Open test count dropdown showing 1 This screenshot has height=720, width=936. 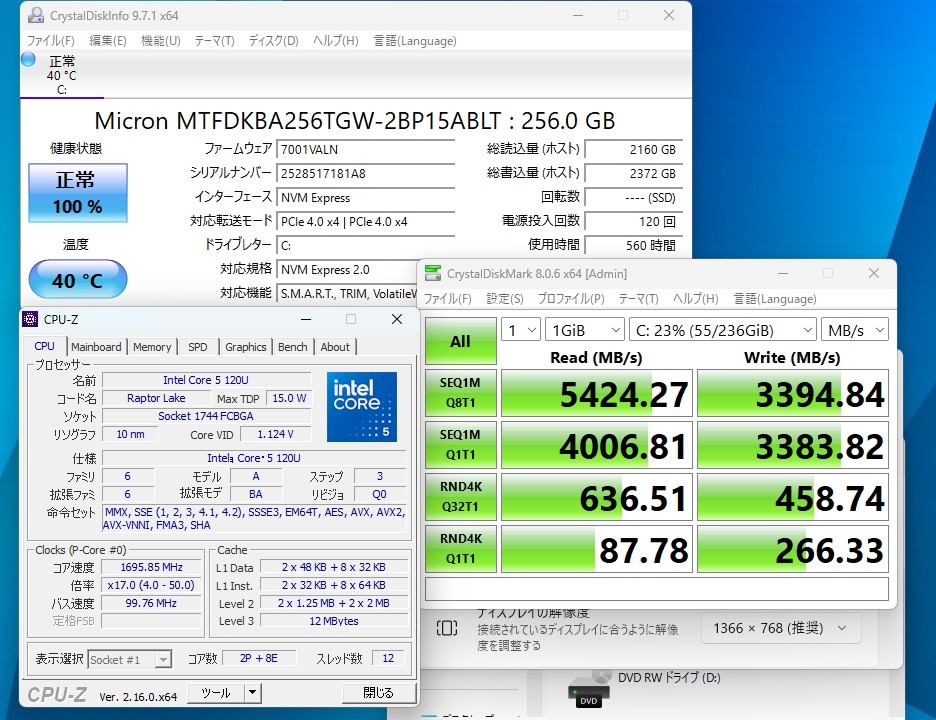click(x=521, y=330)
